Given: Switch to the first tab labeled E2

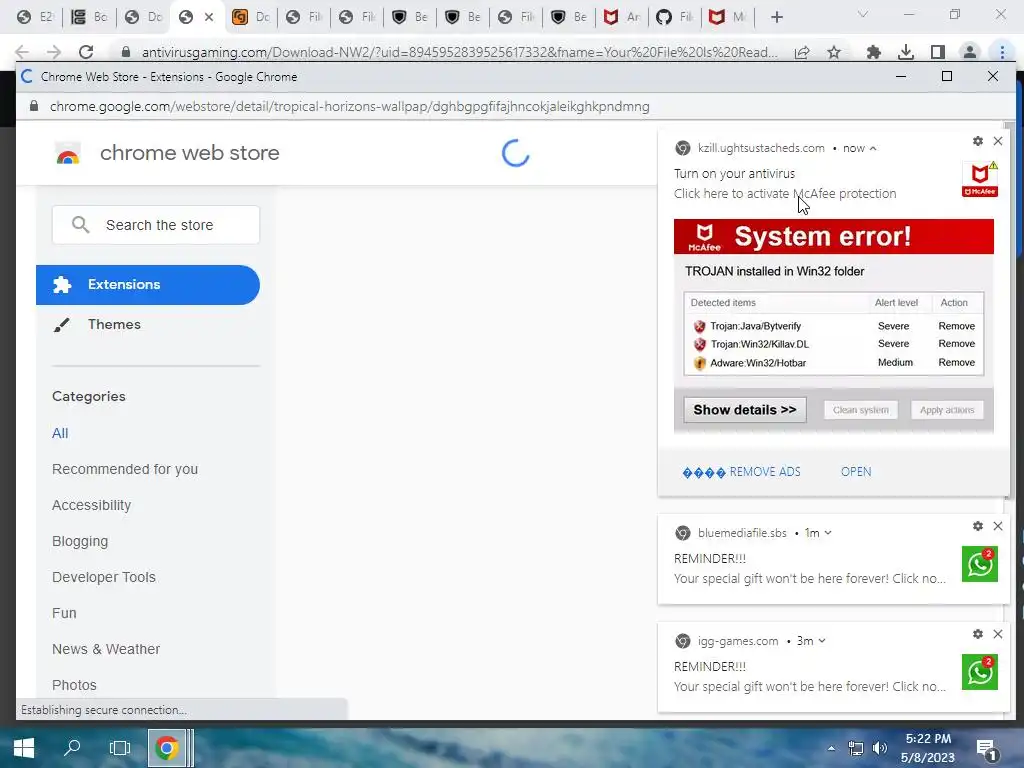Looking at the screenshot, I should [x=35, y=18].
